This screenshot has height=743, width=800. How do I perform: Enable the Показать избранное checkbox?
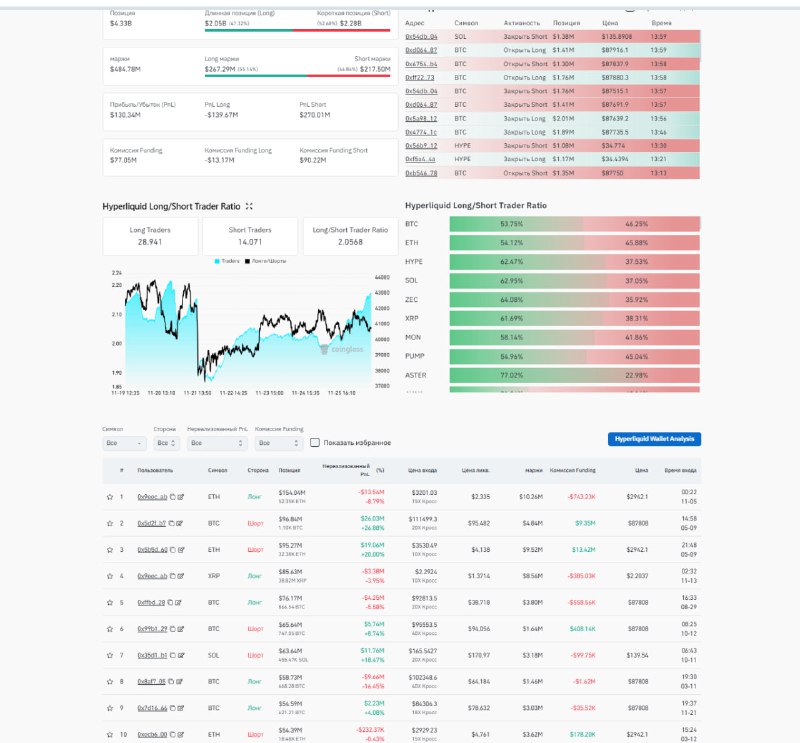315,443
